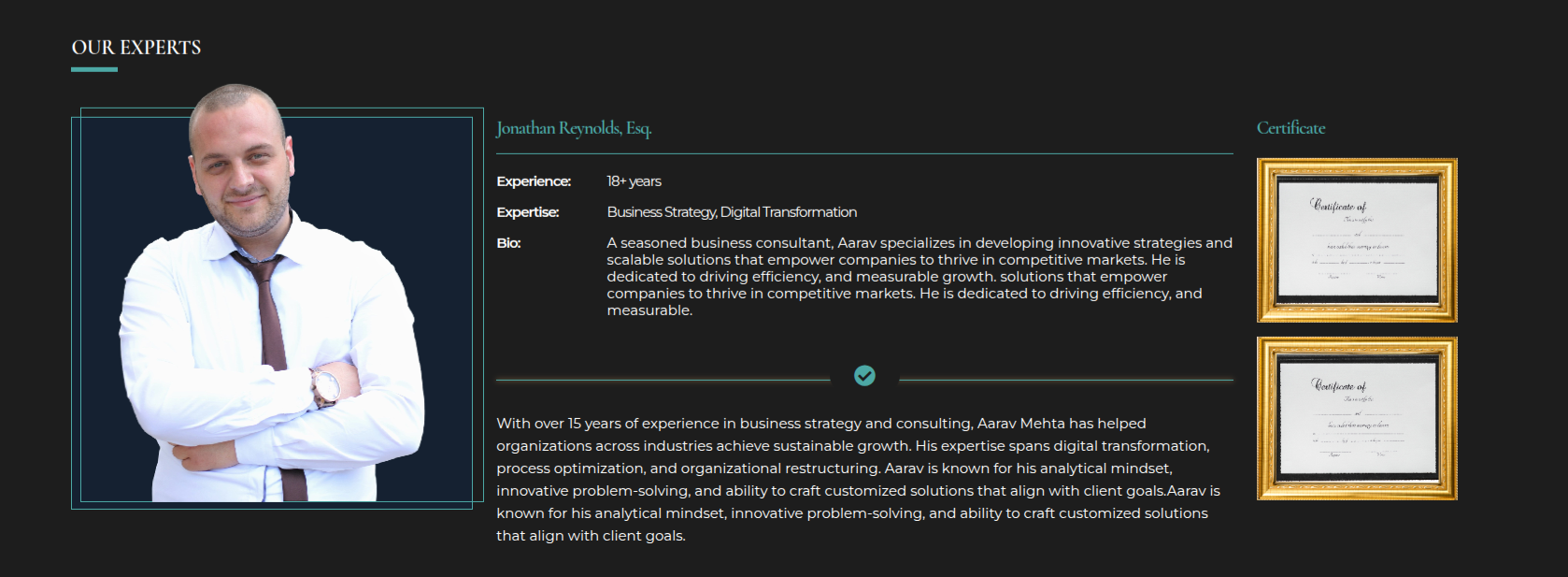Click the divider line left of checkmark
Viewport: 1568px width, 577px height.
point(663,381)
